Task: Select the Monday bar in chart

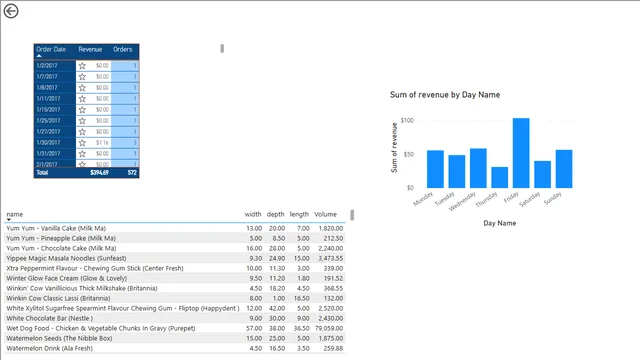Action: 435,169
